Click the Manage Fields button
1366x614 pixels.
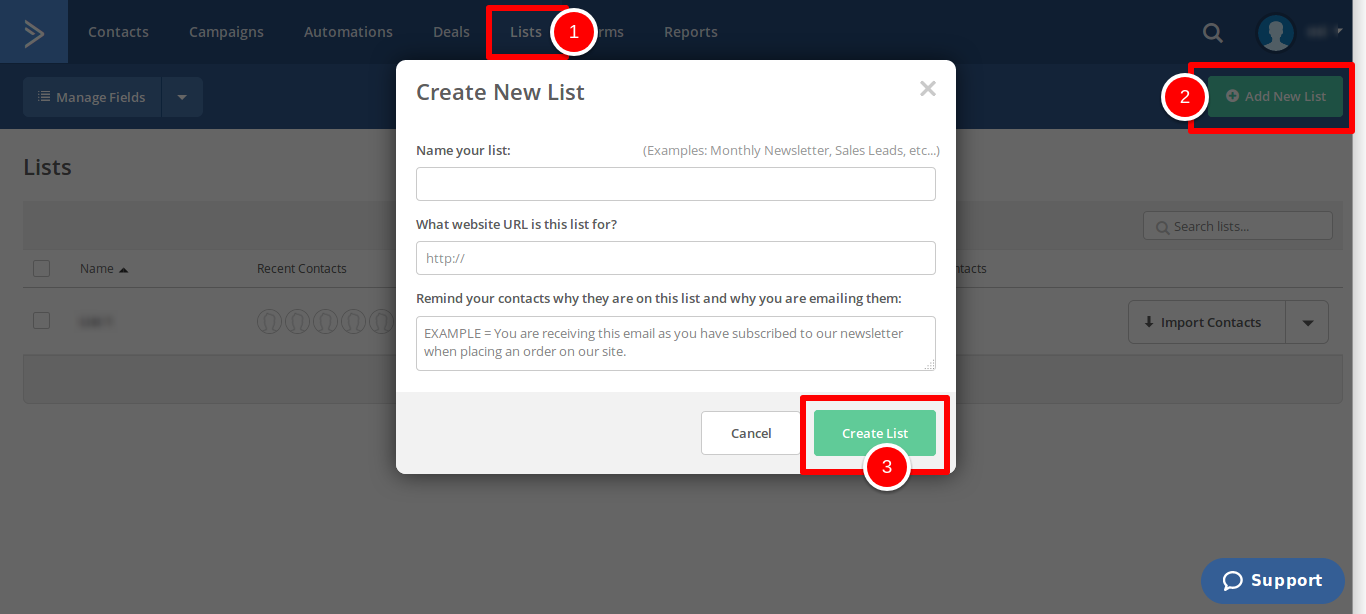tap(92, 97)
